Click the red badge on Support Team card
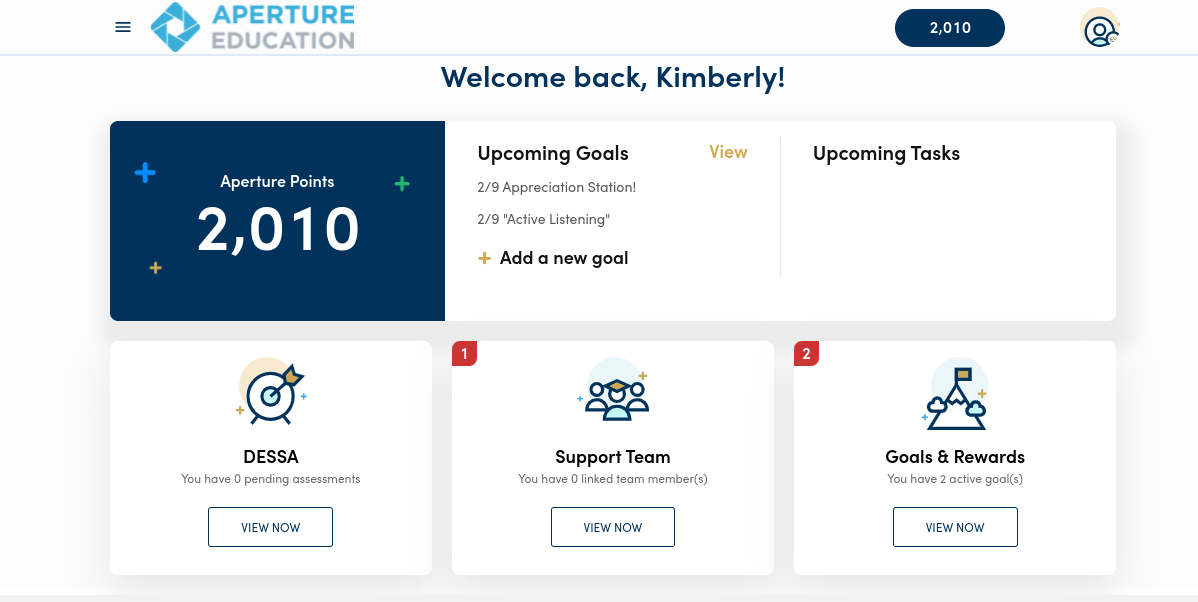 (464, 354)
